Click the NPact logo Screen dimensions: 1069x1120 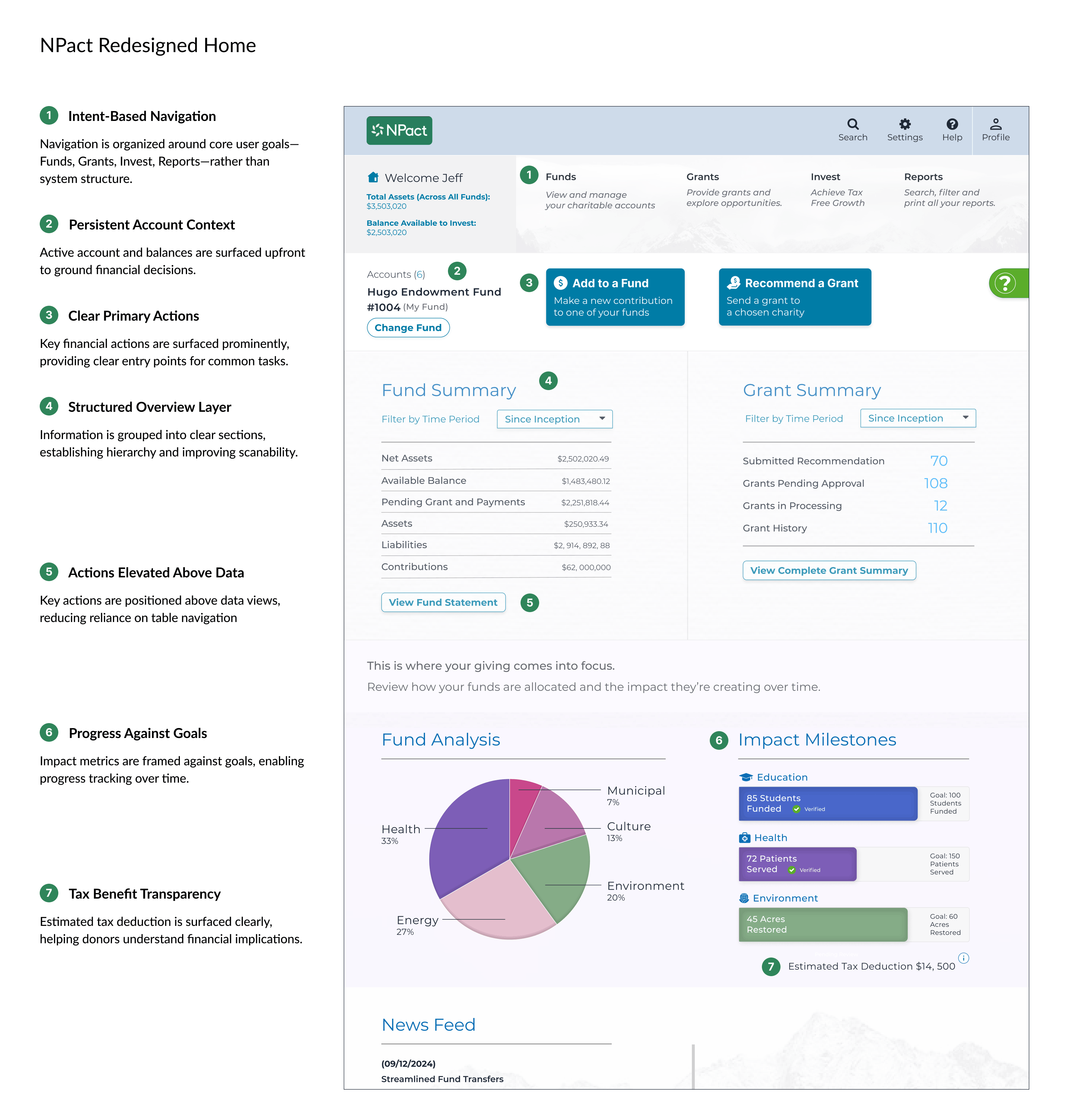pyautogui.click(x=399, y=131)
